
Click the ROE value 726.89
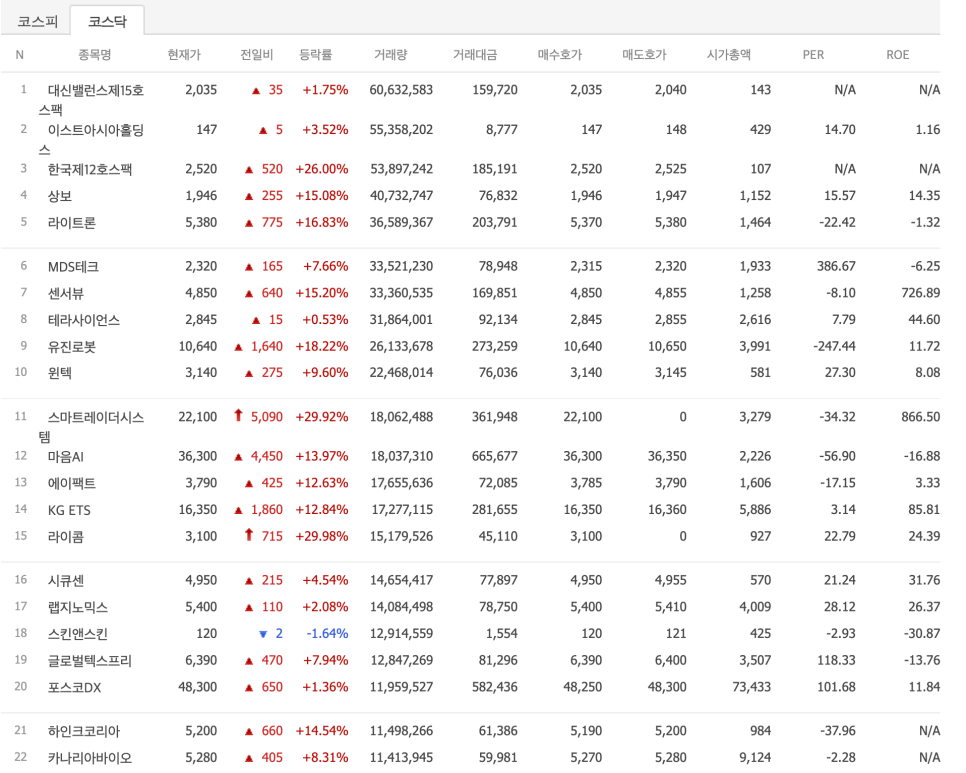point(920,293)
